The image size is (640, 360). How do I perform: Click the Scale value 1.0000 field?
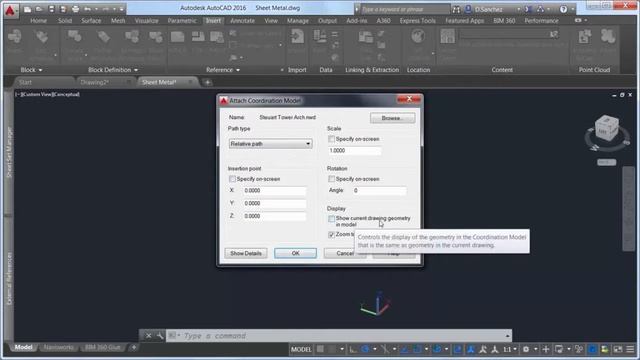pyautogui.click(x=355, y=151)
